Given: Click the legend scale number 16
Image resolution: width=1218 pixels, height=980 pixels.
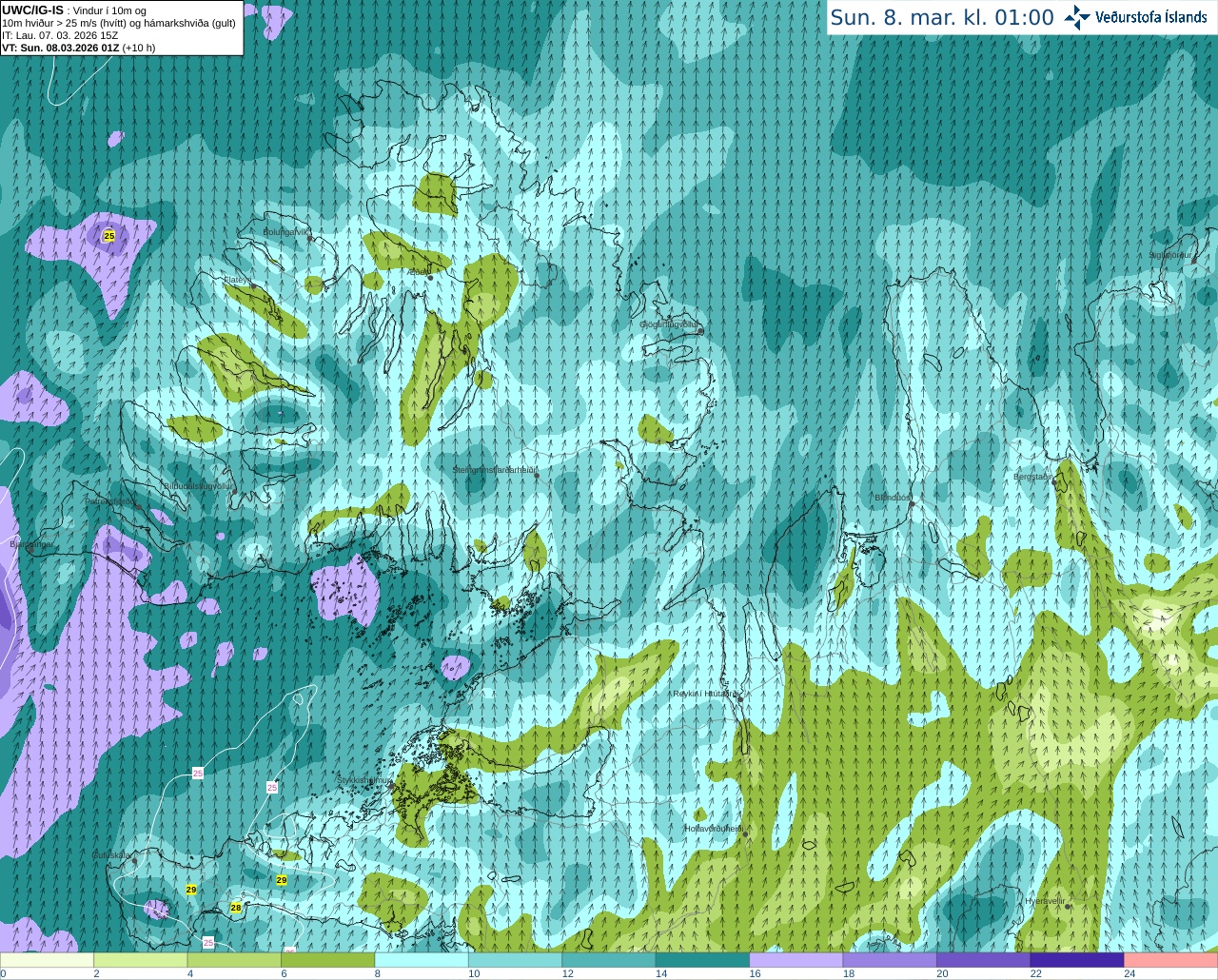Looking at the screenshot, I should pyautogui.click(x=755, y=973).
